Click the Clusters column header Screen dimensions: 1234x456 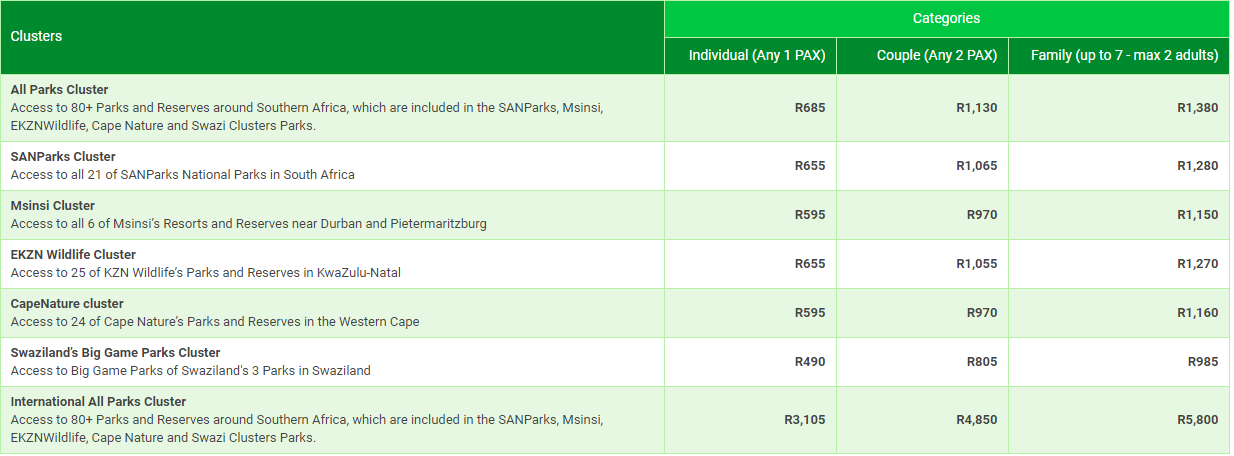pyautogui.click(x=332, y=37)
